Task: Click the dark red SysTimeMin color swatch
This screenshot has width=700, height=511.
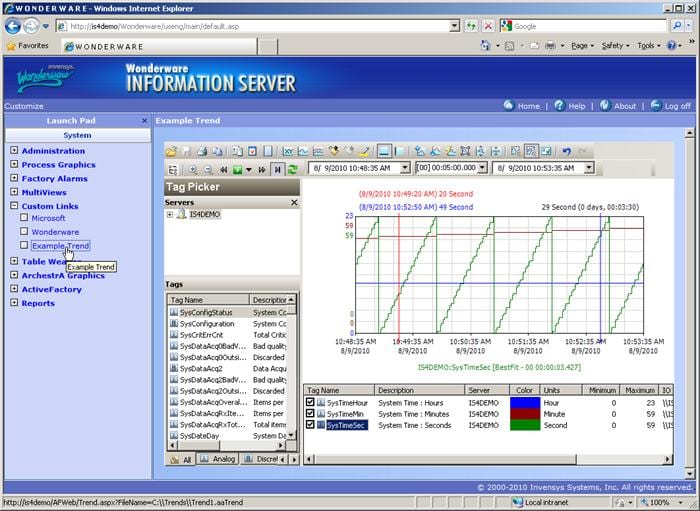Action: 525,413
